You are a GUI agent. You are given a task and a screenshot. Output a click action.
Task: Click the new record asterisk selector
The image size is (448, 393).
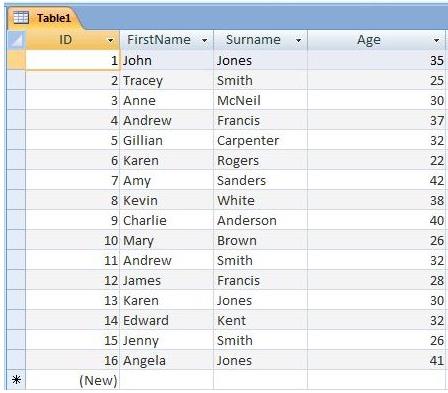click(x=16, y=380)
